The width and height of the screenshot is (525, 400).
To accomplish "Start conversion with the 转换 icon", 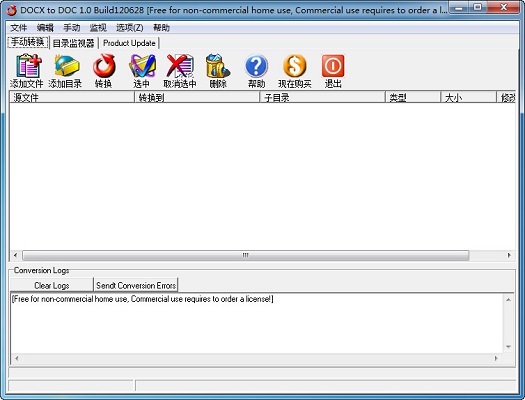I will [103, 71].
